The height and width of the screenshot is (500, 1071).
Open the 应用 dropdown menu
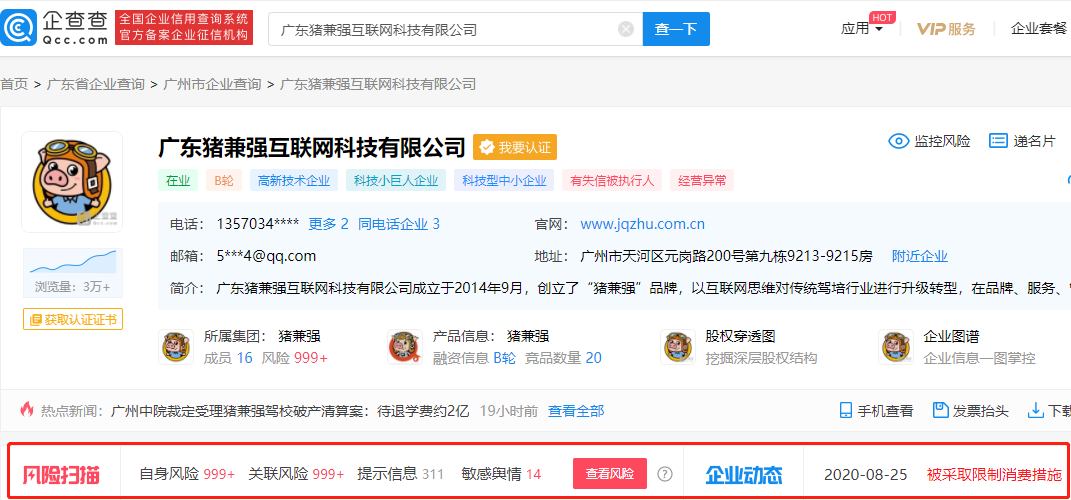862,29
